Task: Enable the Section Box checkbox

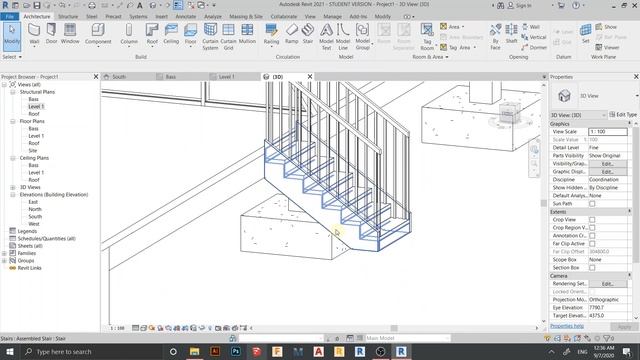Action: [592, 268]
